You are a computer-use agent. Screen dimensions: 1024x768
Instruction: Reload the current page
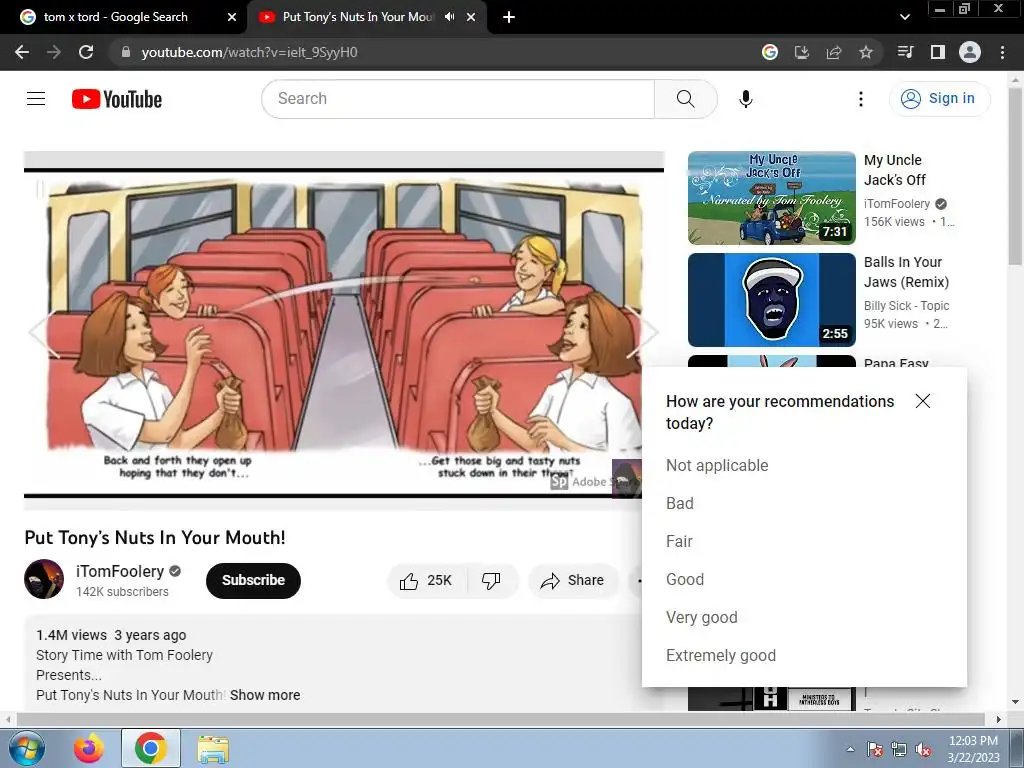(86, 52)
